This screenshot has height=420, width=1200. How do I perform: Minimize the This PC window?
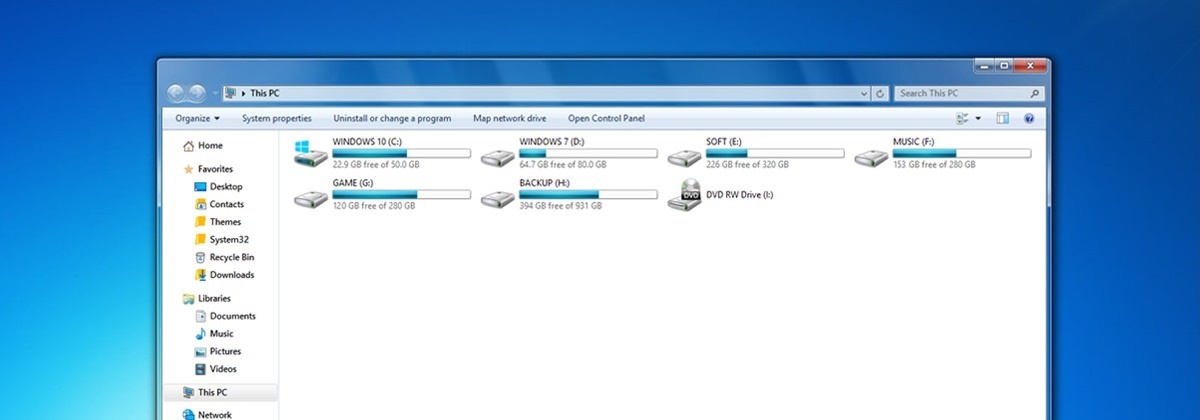coord(983,65)
